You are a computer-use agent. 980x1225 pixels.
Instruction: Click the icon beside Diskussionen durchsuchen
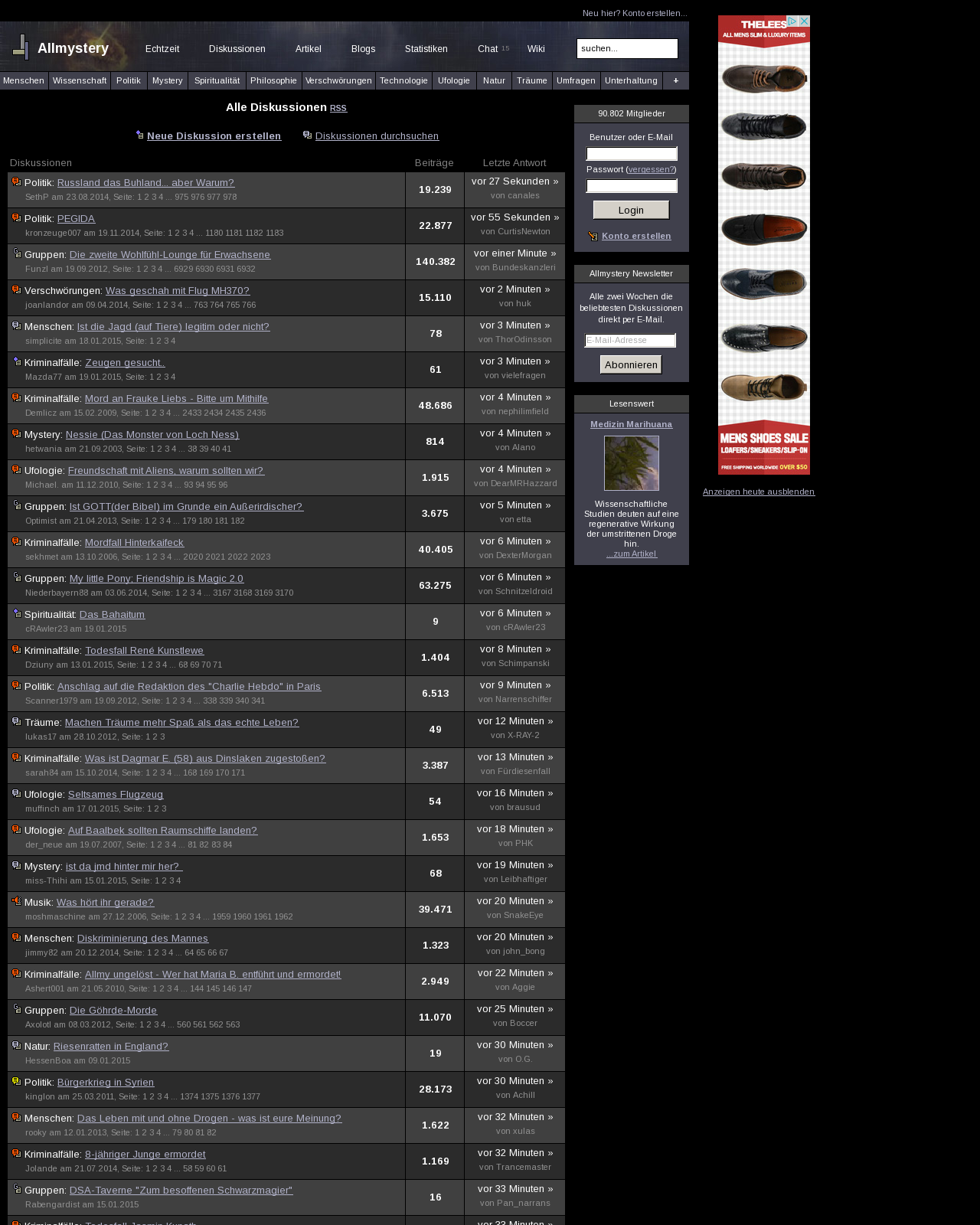pyautogui.click(x=307, y=135)
